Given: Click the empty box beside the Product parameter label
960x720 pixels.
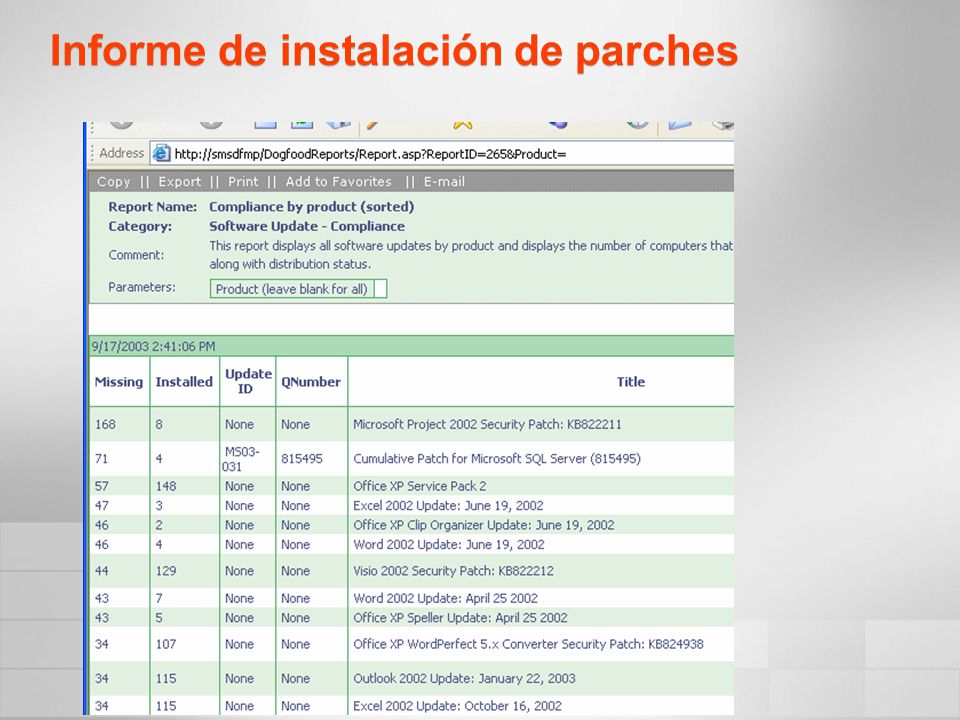Looking at the screenshot, I should [380, 289].
